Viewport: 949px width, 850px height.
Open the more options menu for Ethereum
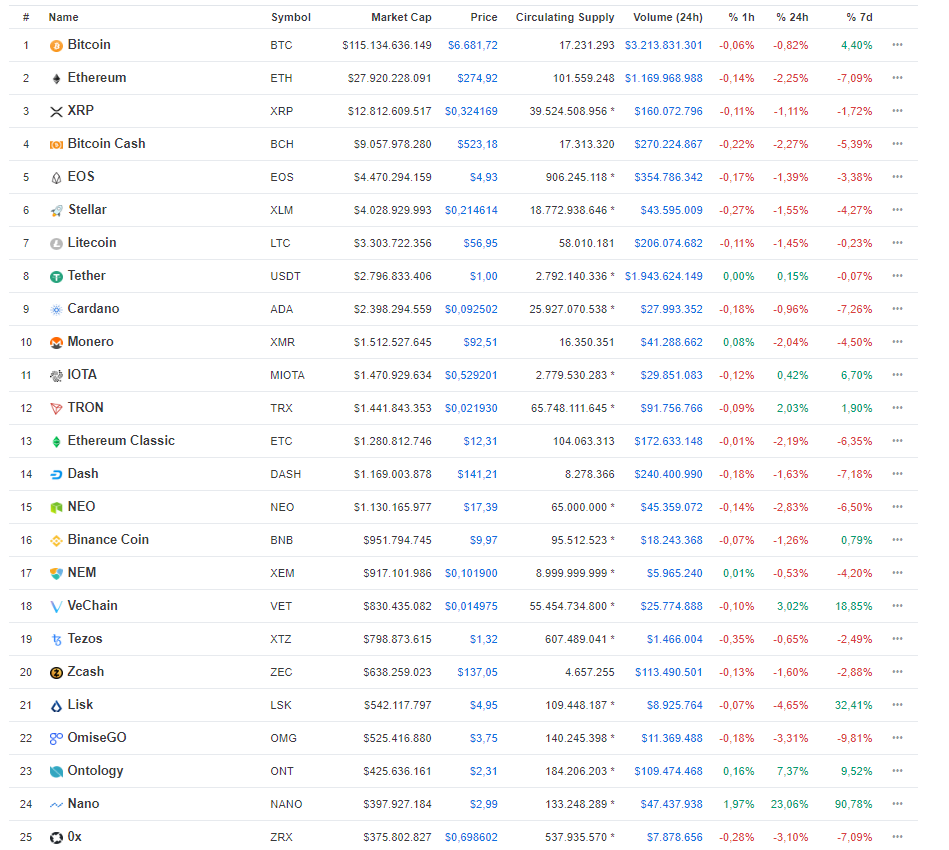click(x=898, y=77)
